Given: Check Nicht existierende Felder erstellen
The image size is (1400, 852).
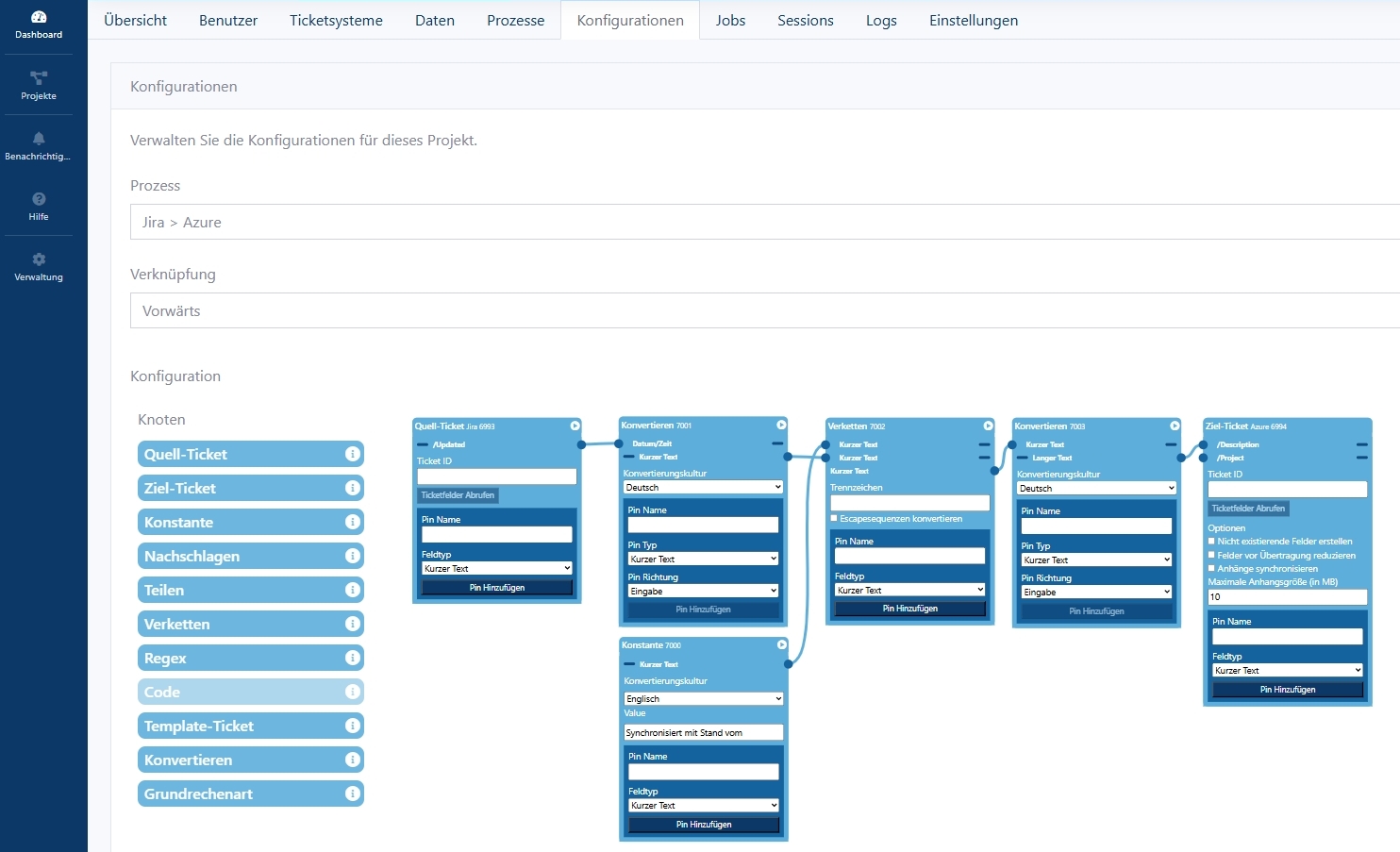Looking at the screenshot, I should (1212, 542).
